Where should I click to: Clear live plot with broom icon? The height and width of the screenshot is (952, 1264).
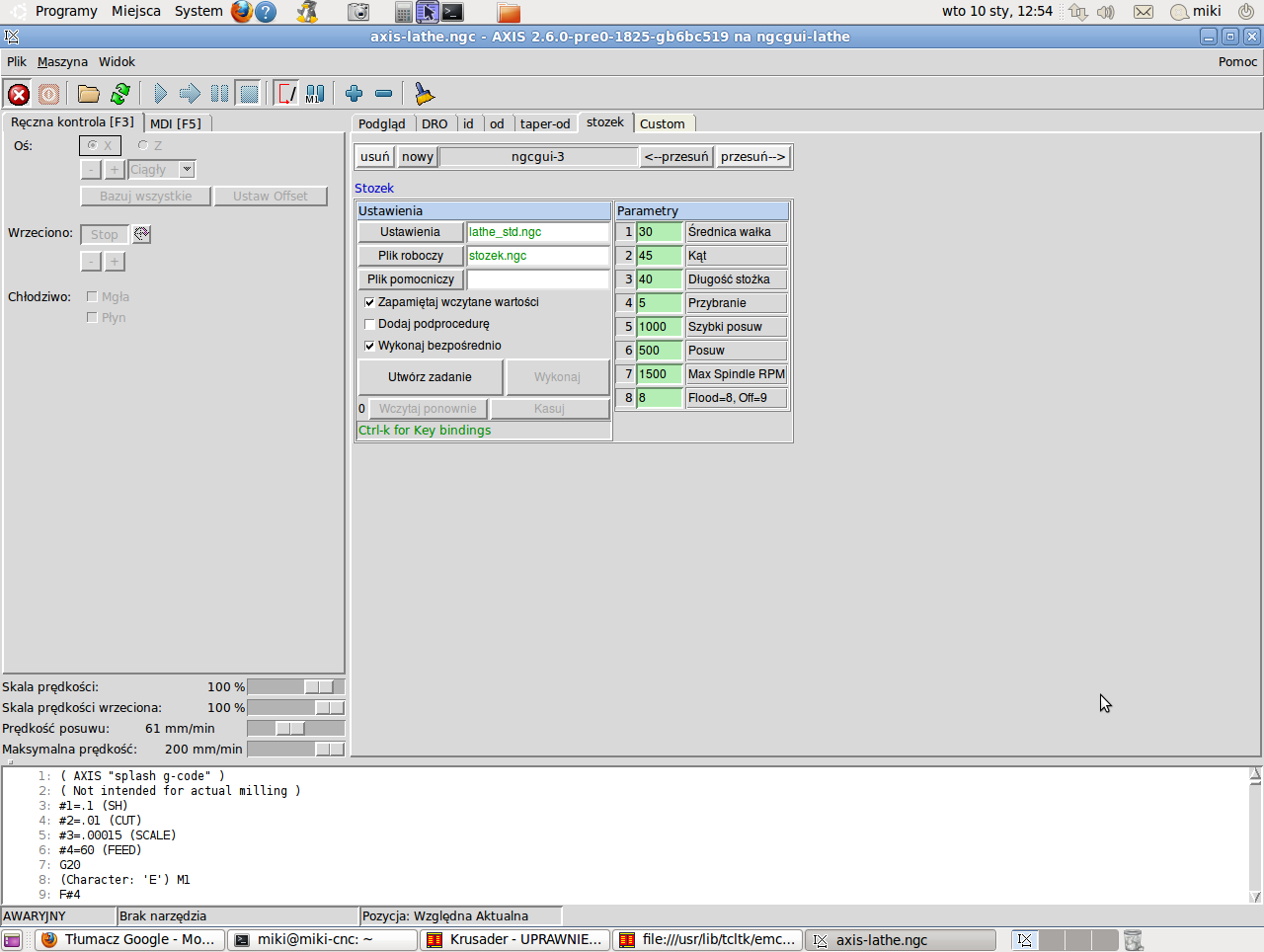pyautogui.click(x=425, y=94)
